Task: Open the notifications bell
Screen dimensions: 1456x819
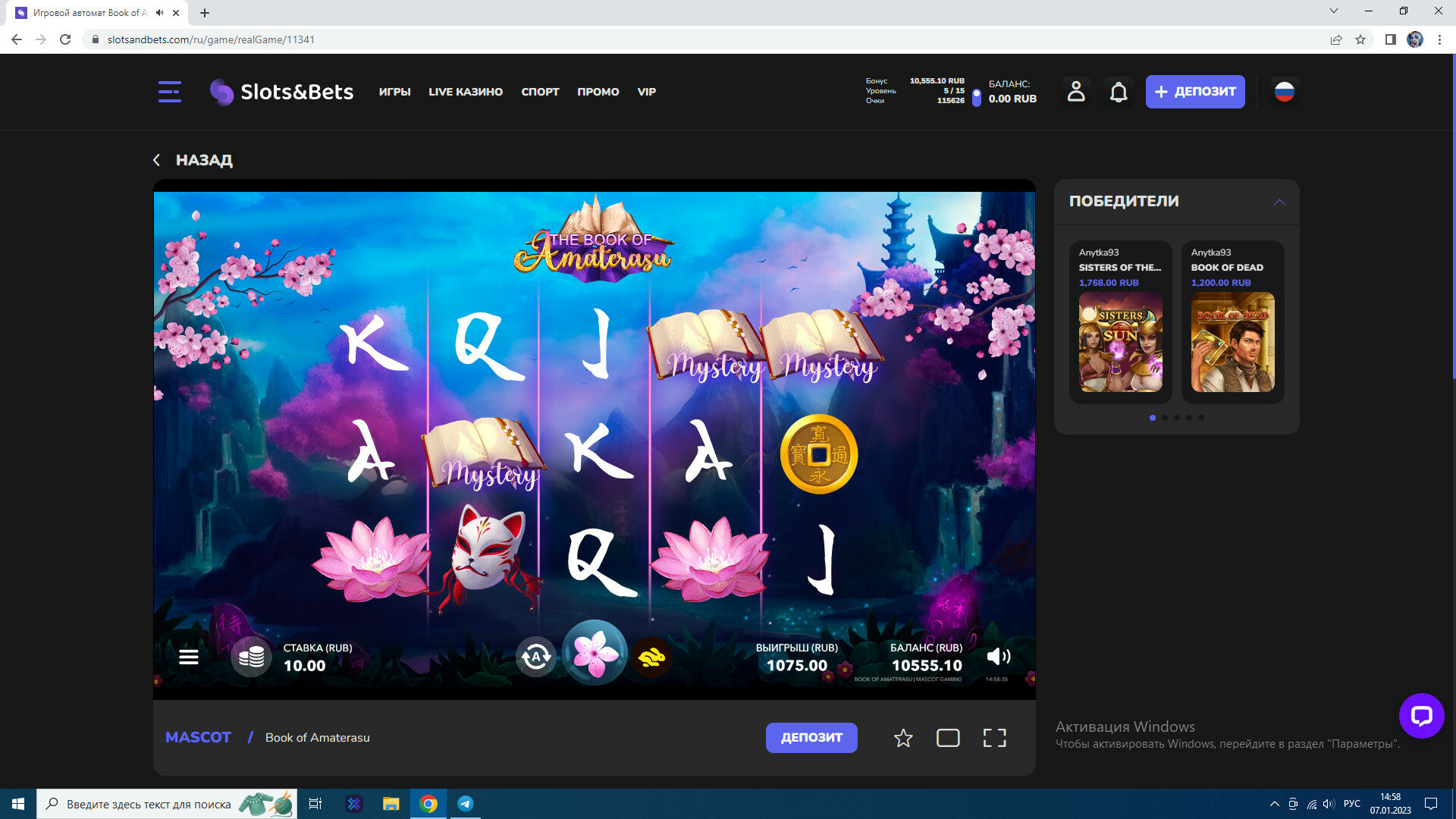Action: coord(1119,92)
